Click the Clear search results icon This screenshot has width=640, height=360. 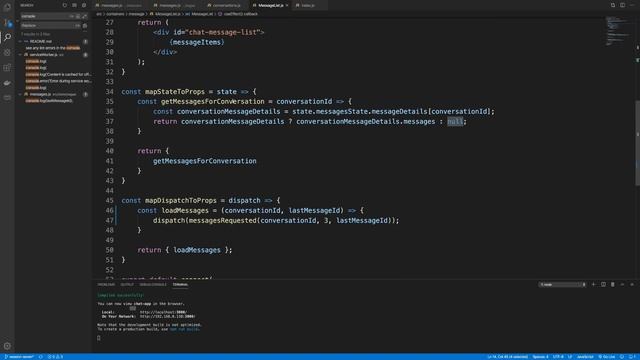(74, 5)
